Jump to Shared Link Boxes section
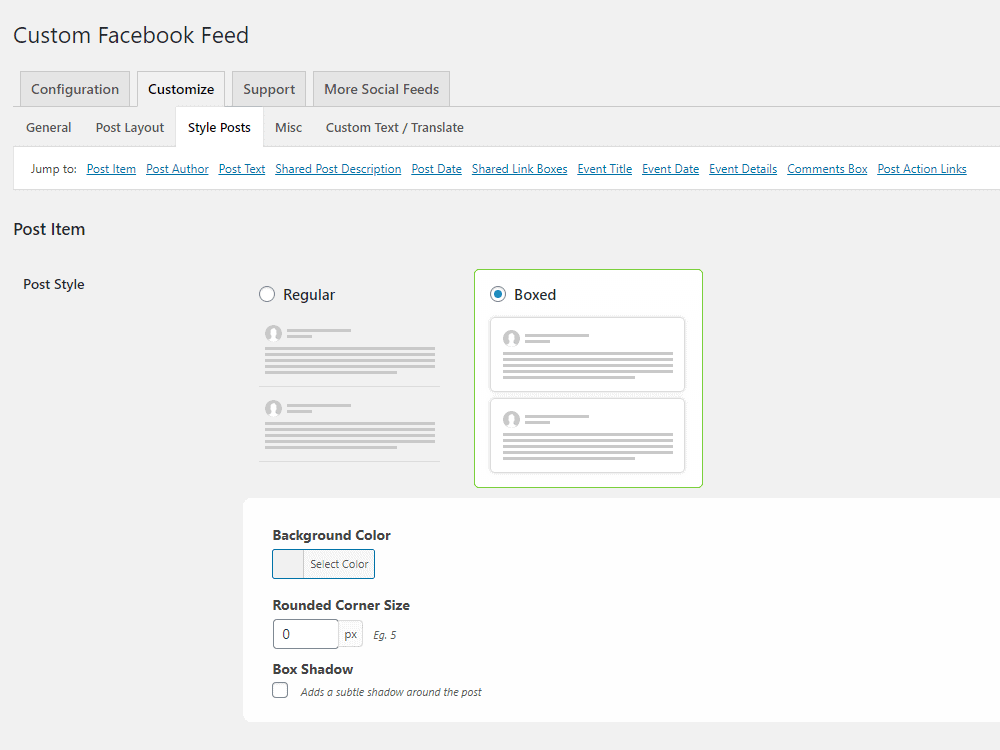The height and width of the screenshot is (750, 1000). coord(519,169)
